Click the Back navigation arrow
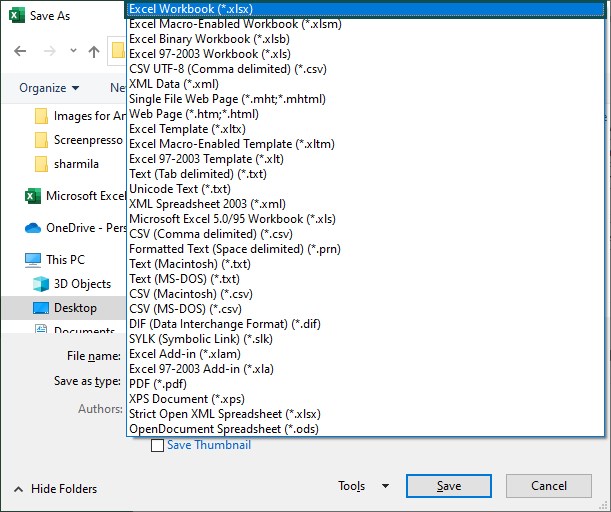The width and height of the screenshot is (611, 512). pos(20,51)
